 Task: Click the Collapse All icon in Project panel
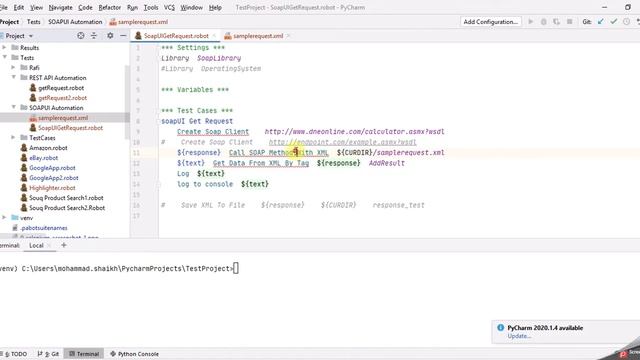[94, 36]
